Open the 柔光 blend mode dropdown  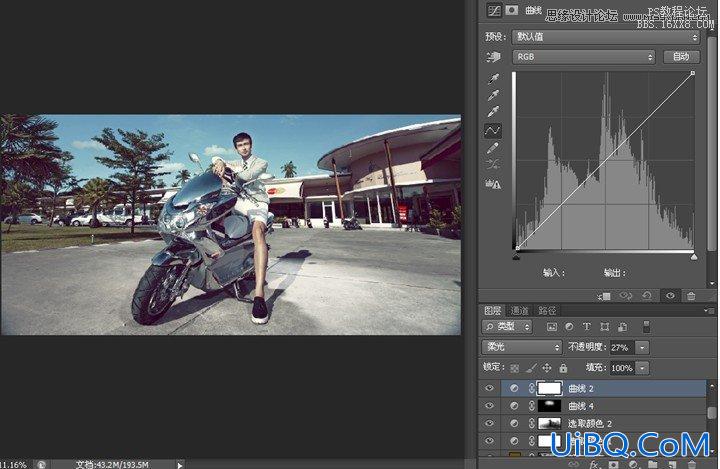[x=522, y=347]
